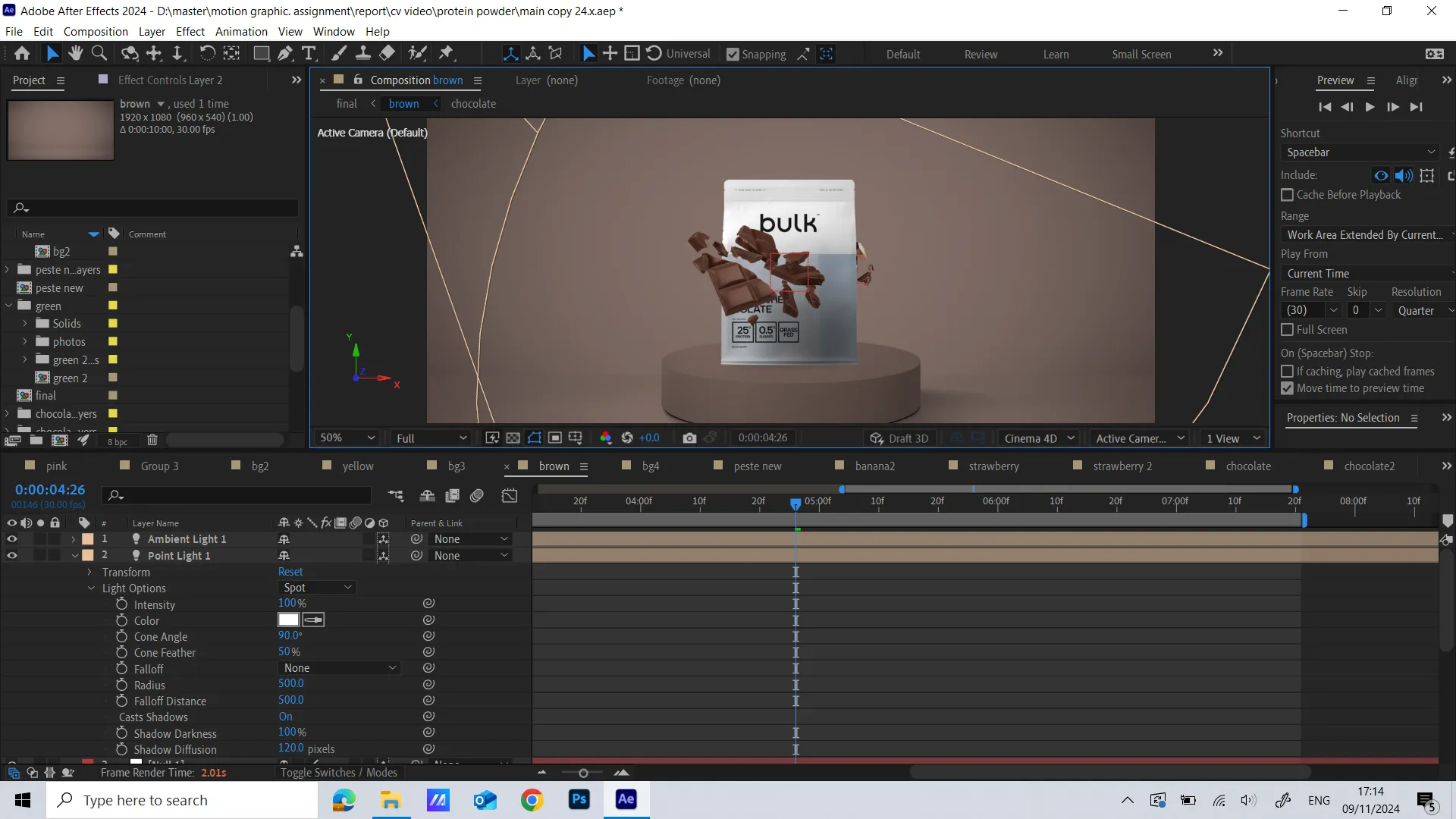The height and width of the screenshot is (819, 1456).
Task: Open the Effect menu
Action: pos(190,32)
